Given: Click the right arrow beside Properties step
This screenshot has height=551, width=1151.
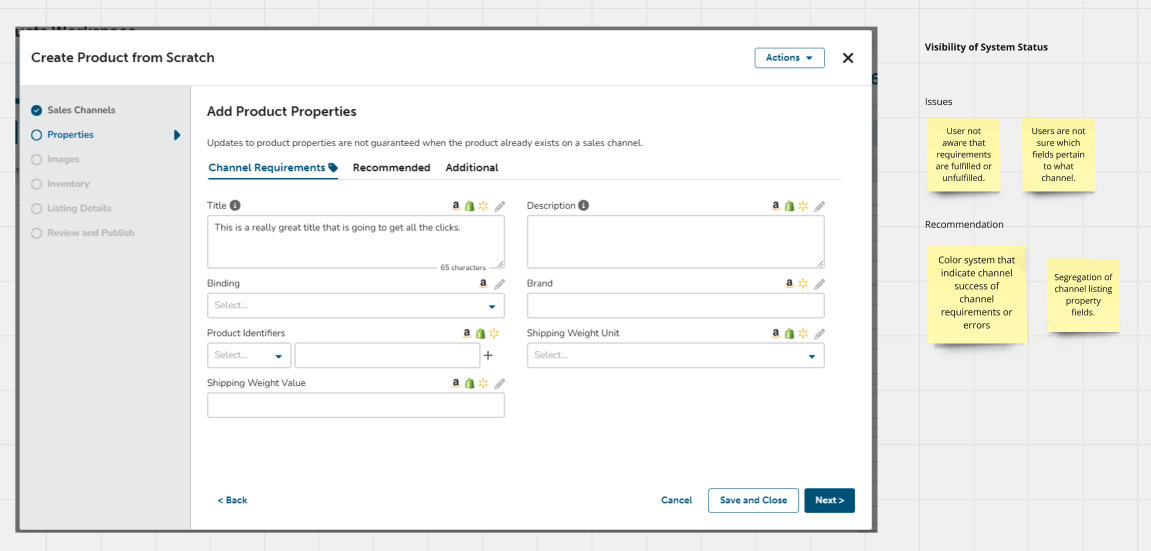Looking at the screenshot, I should point(177,135).
